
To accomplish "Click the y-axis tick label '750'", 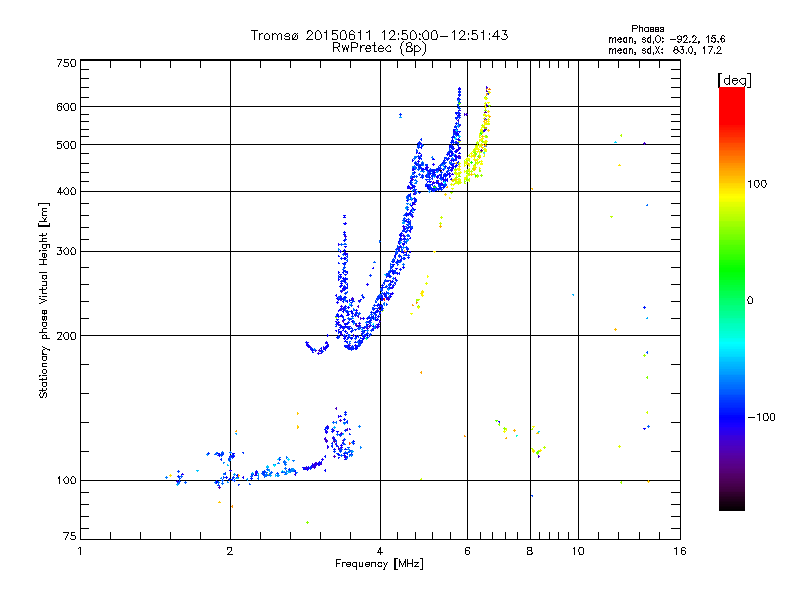I will click(67, 63).
